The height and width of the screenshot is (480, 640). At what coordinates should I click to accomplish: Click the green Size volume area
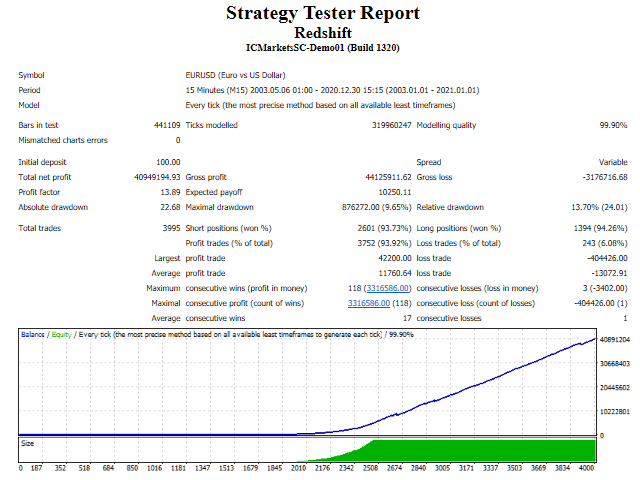(480, 450)
